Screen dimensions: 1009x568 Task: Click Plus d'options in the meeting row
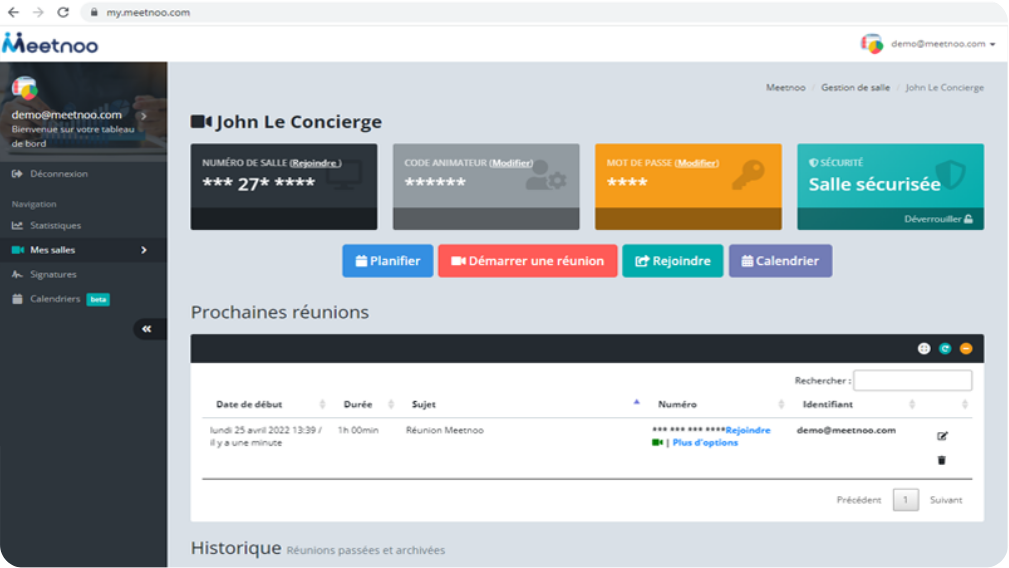(705, 443)
